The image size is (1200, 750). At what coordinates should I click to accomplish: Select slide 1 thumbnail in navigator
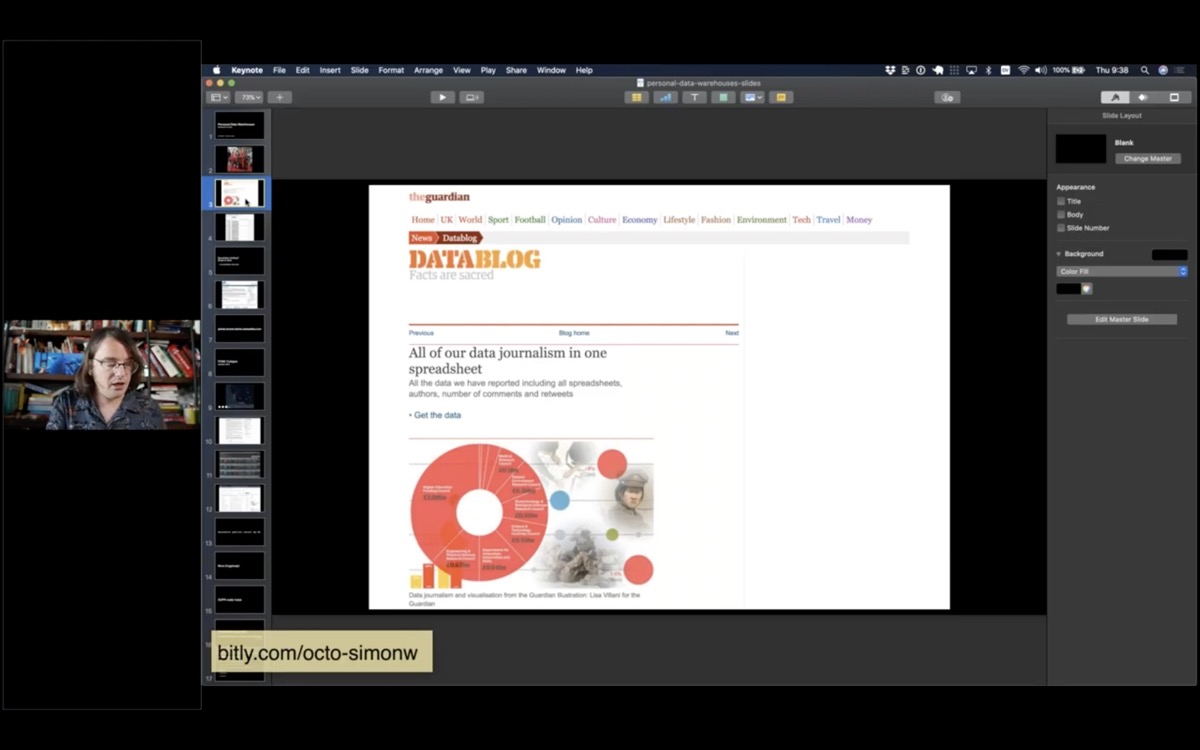point(240,126)
